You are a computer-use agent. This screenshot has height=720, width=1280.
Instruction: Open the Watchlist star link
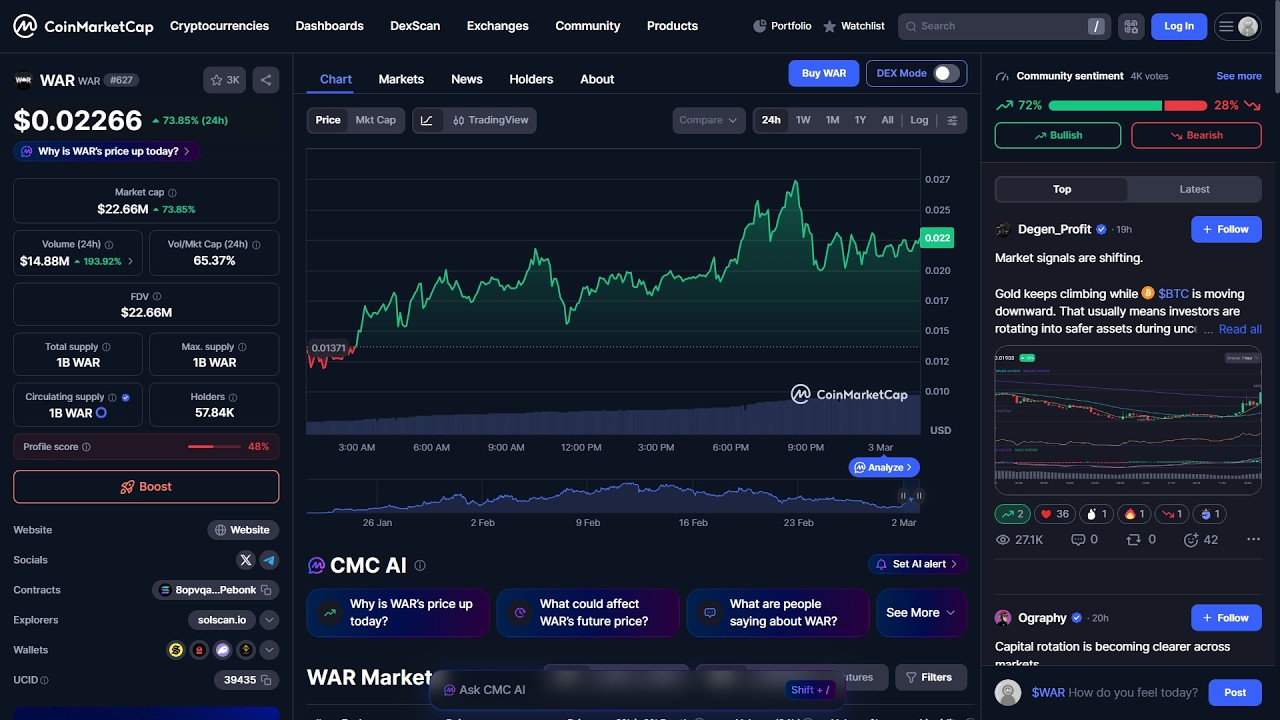[x=853, y=26]
